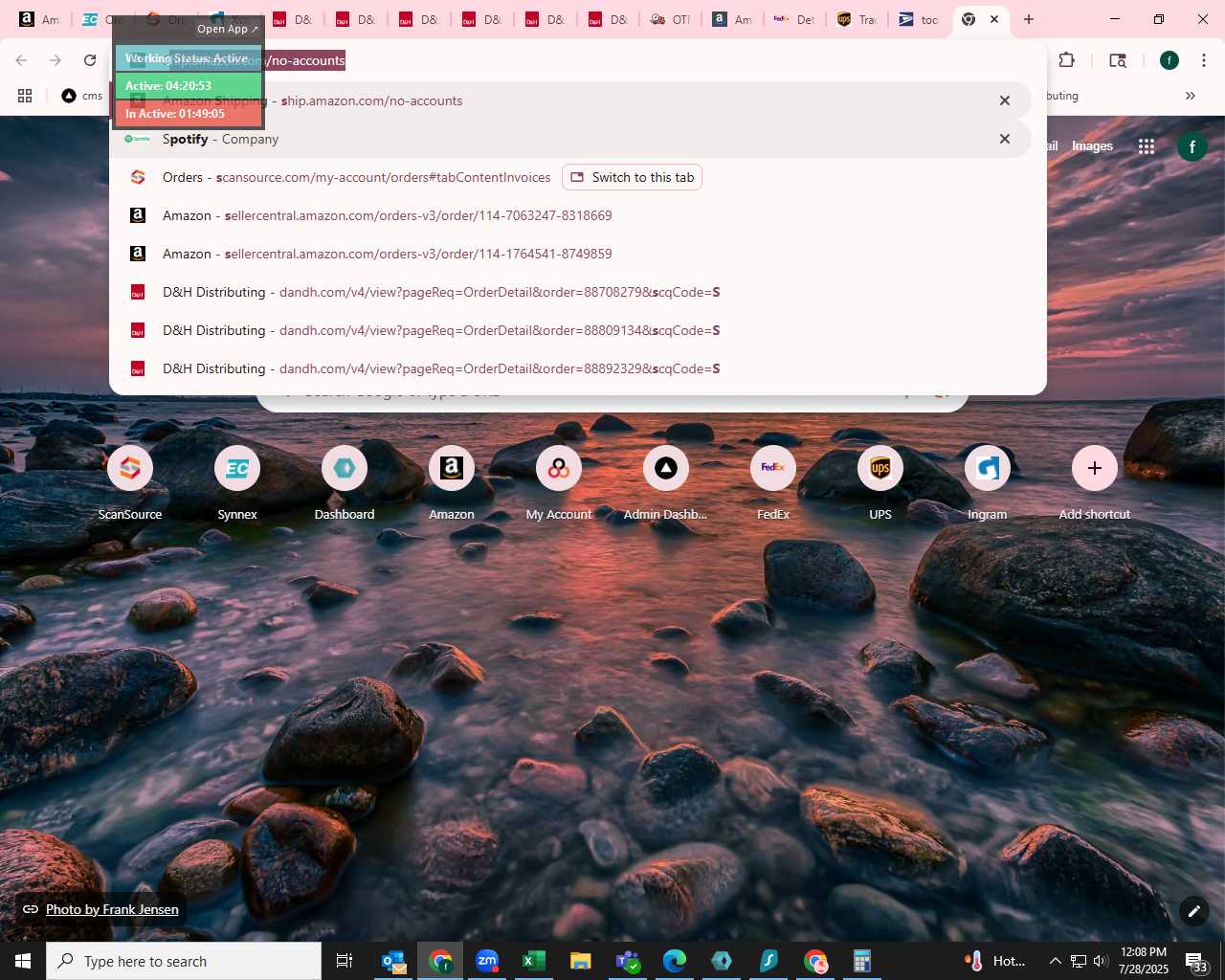Launch Microsoft Teams from the taskbar

[x=628, y=961]
